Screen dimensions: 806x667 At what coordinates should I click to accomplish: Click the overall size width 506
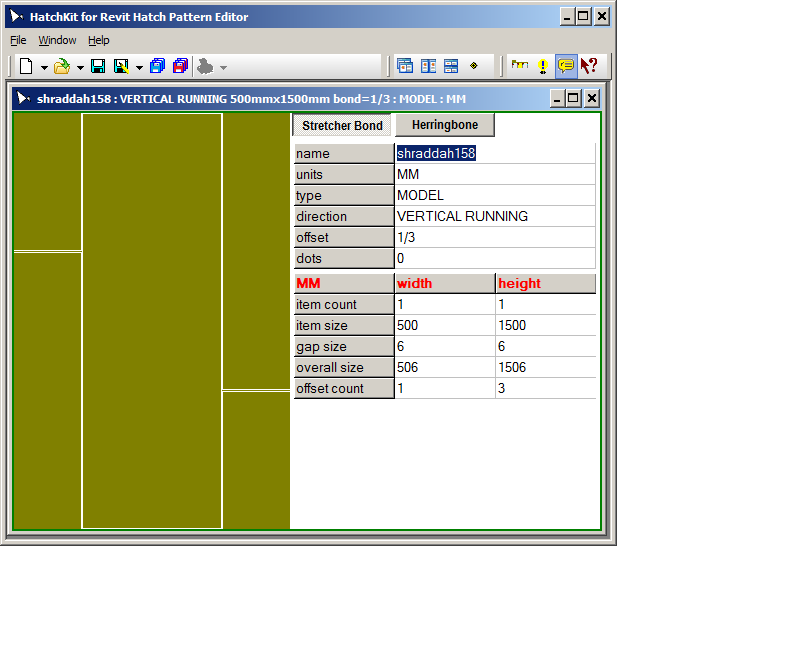(445, 367)
